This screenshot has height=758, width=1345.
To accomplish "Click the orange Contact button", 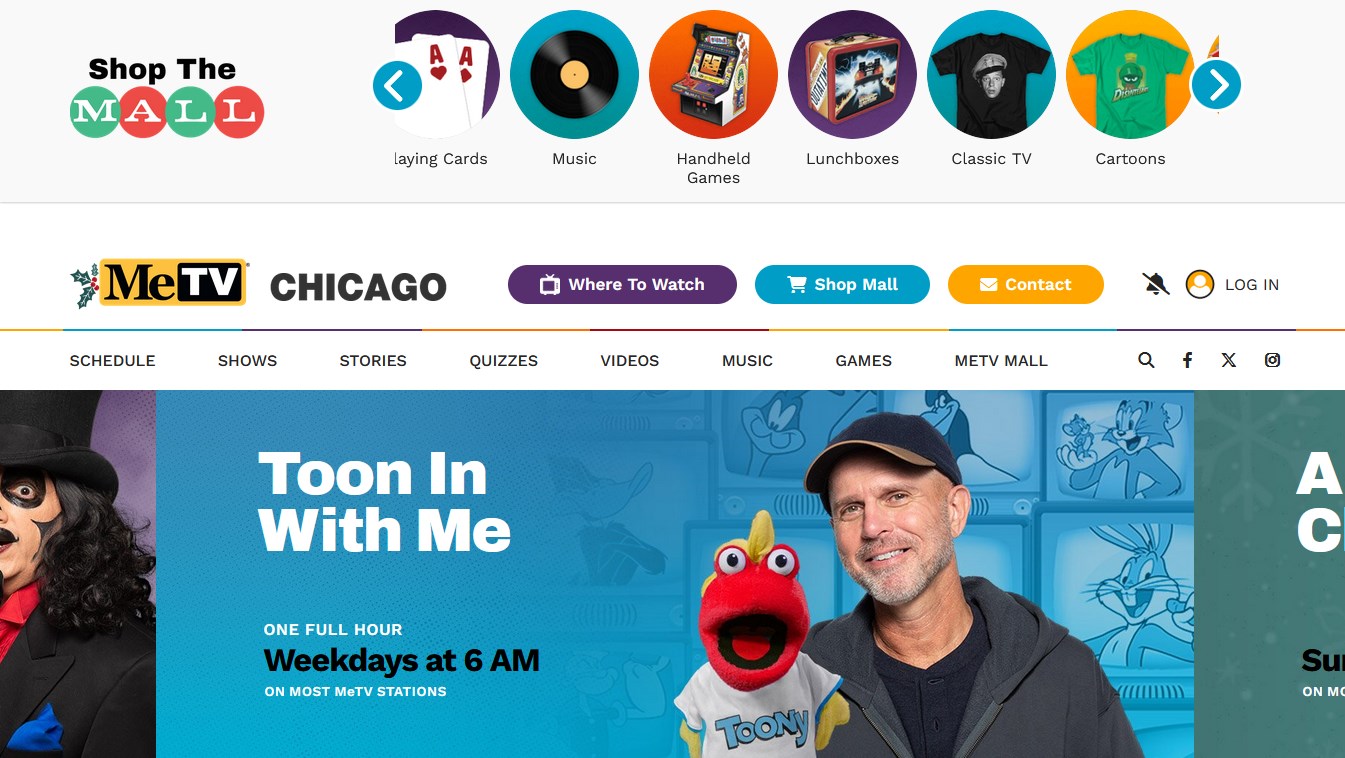I will [1026, 285].
